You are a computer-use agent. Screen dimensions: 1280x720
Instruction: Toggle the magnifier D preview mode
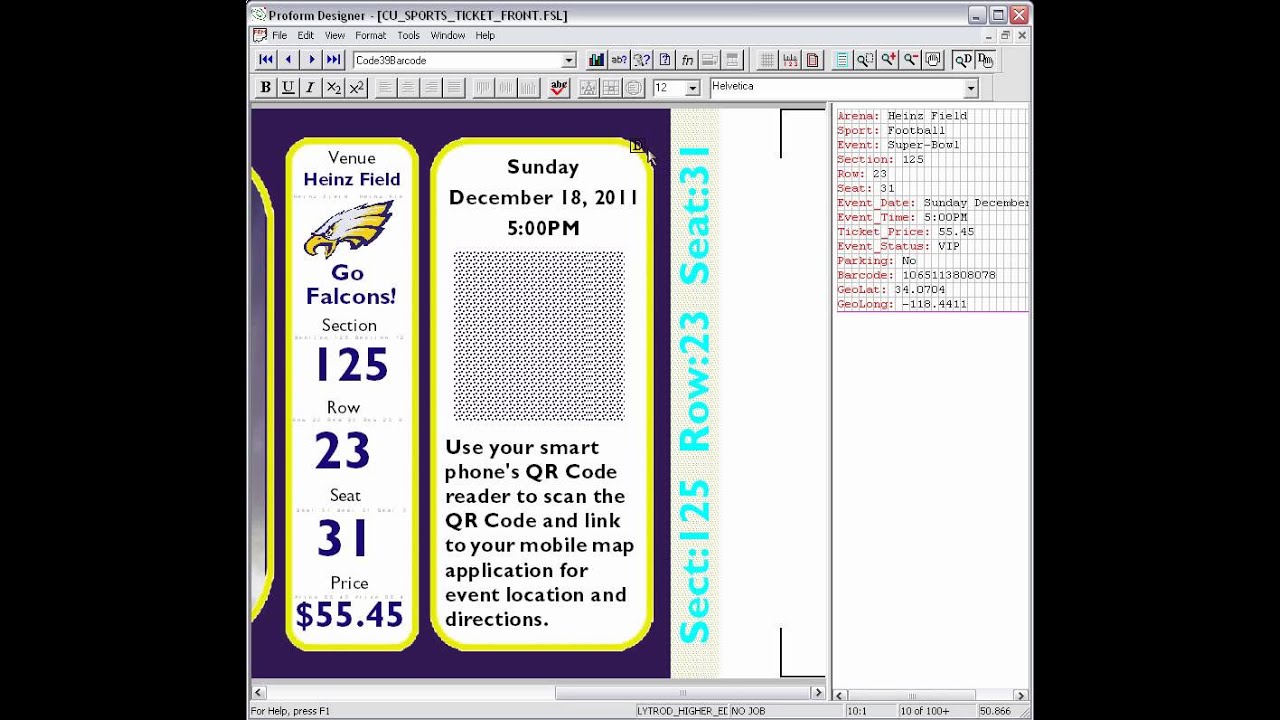point(962,60)
